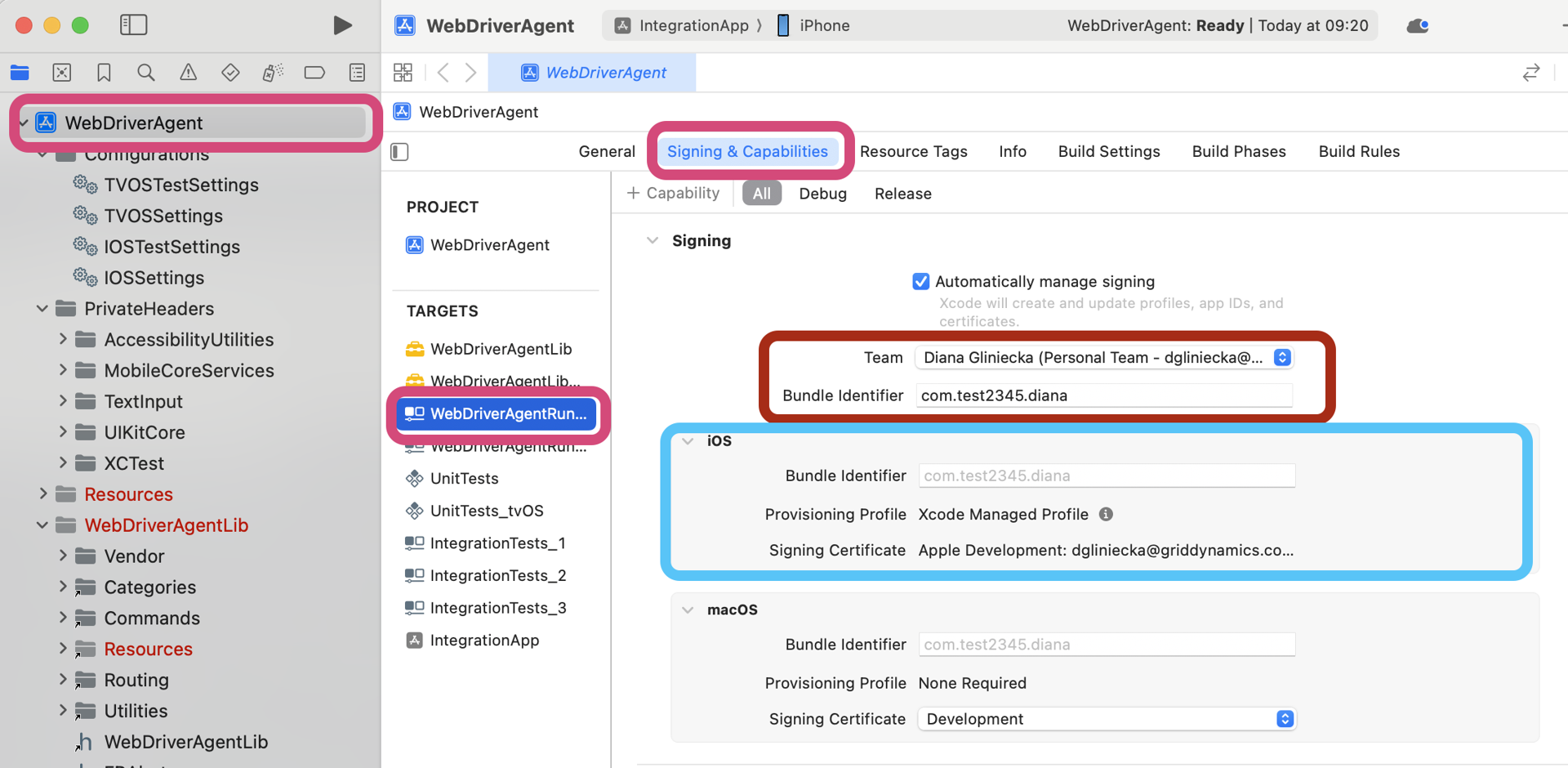Viewport: 1568px width, 768px height.
Task: Toggle the navigator sidebar visibility
Action: 134,25
